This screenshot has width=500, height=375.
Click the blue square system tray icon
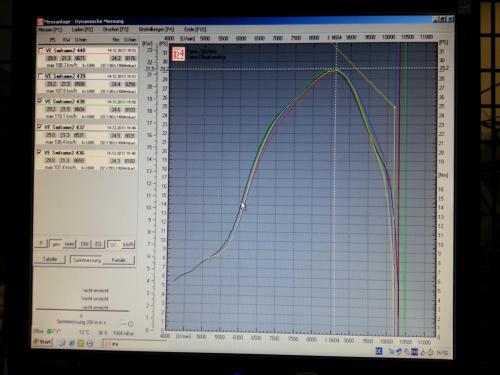[379, 351]
